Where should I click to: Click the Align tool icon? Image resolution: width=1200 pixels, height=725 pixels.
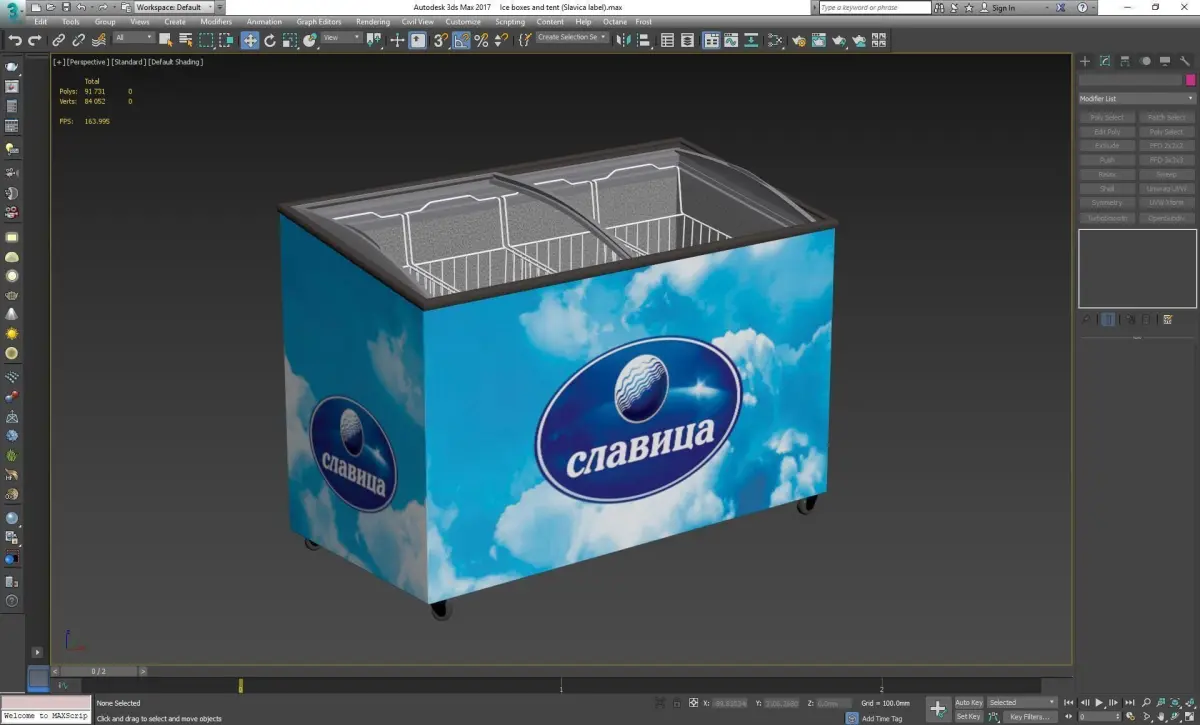point(644,41)
